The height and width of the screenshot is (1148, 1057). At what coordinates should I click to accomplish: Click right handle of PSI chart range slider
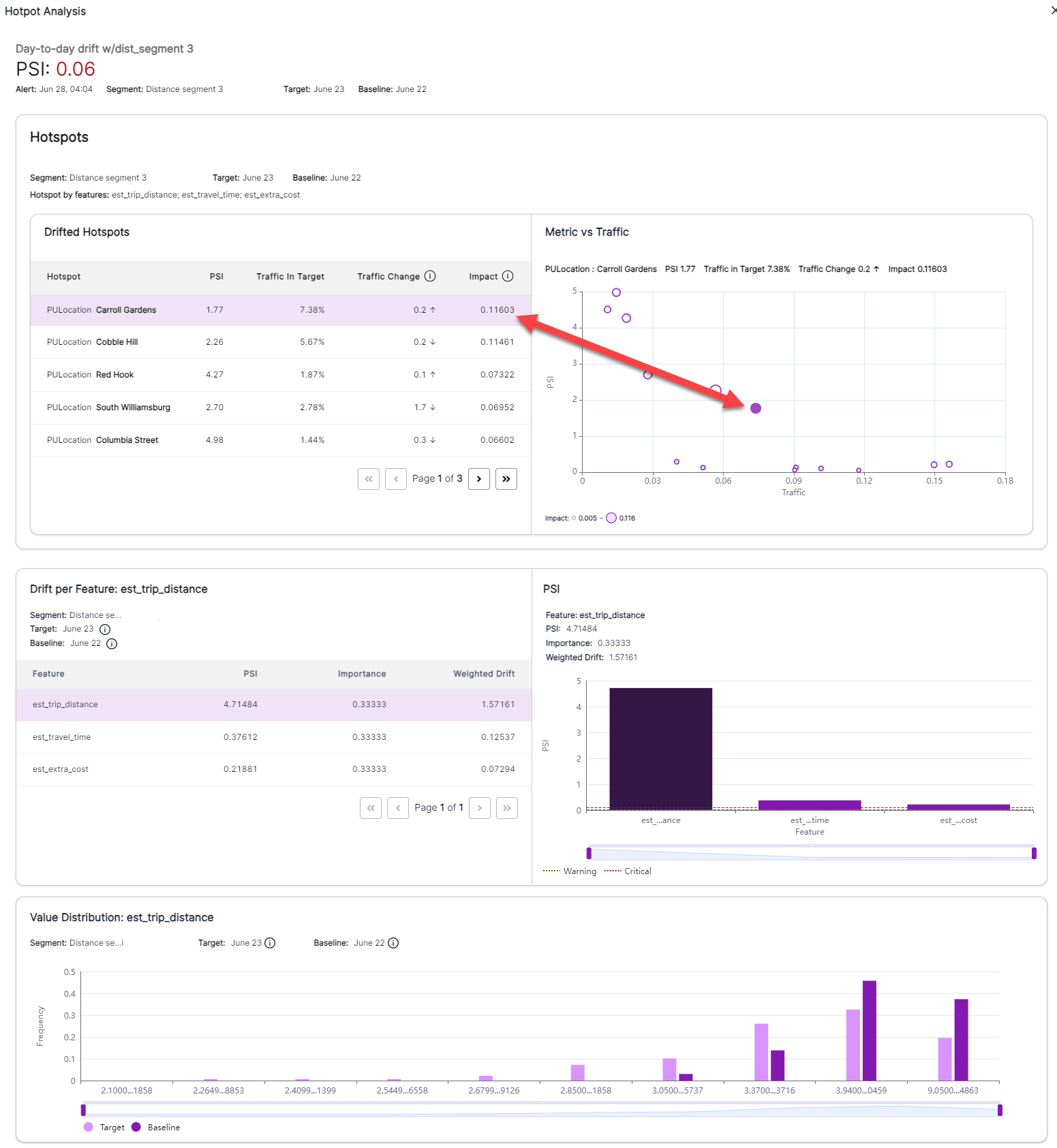(x=1034, y=853)
